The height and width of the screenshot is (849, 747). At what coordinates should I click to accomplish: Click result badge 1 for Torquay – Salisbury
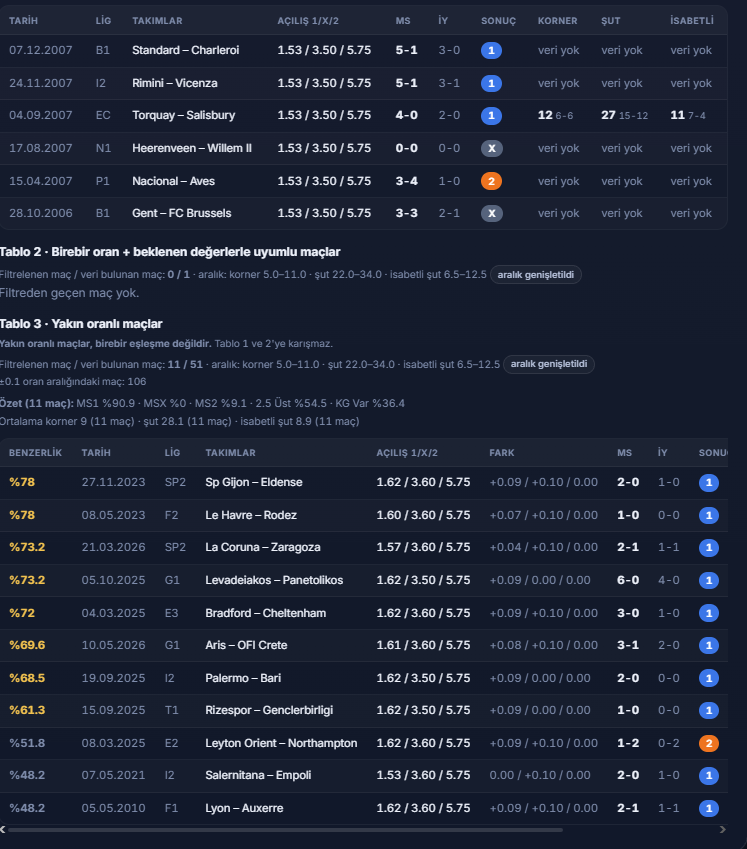[x=491, y=115]
